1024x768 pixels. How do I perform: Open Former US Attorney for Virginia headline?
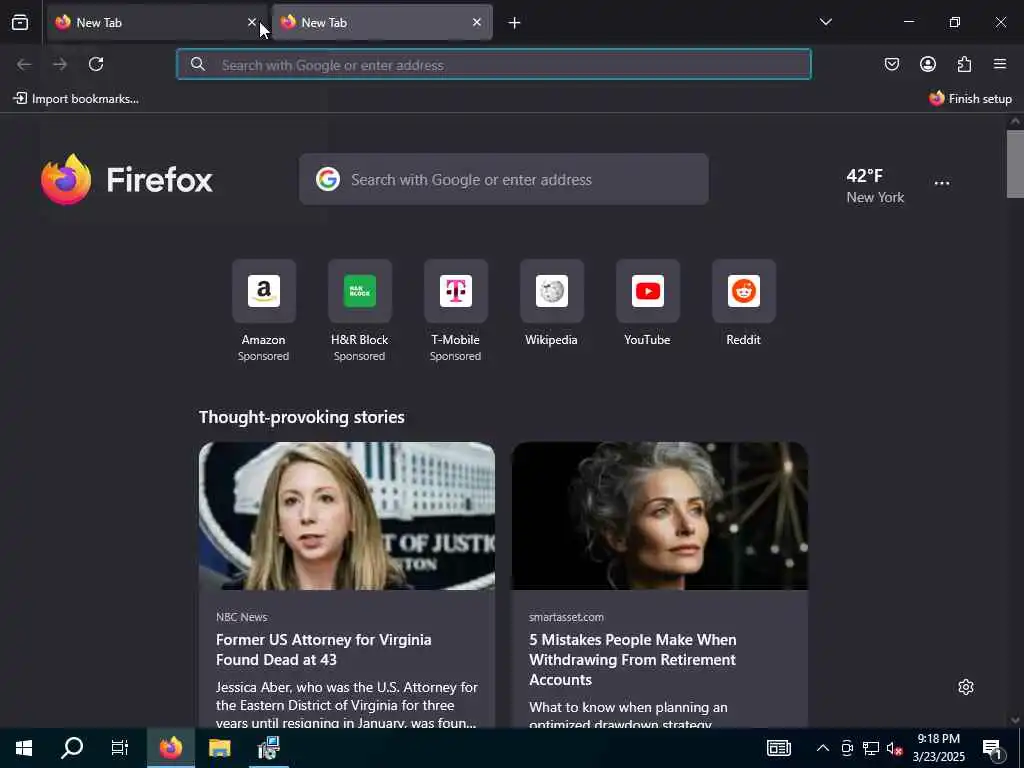click(324, 649)
